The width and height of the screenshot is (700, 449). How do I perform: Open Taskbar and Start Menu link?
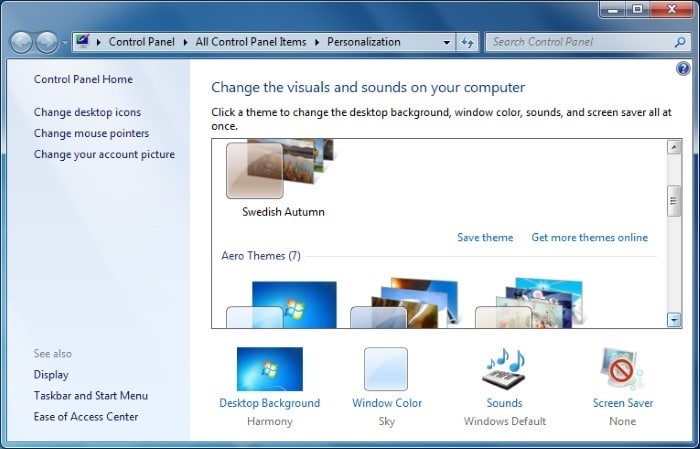[x=91, y=395]
